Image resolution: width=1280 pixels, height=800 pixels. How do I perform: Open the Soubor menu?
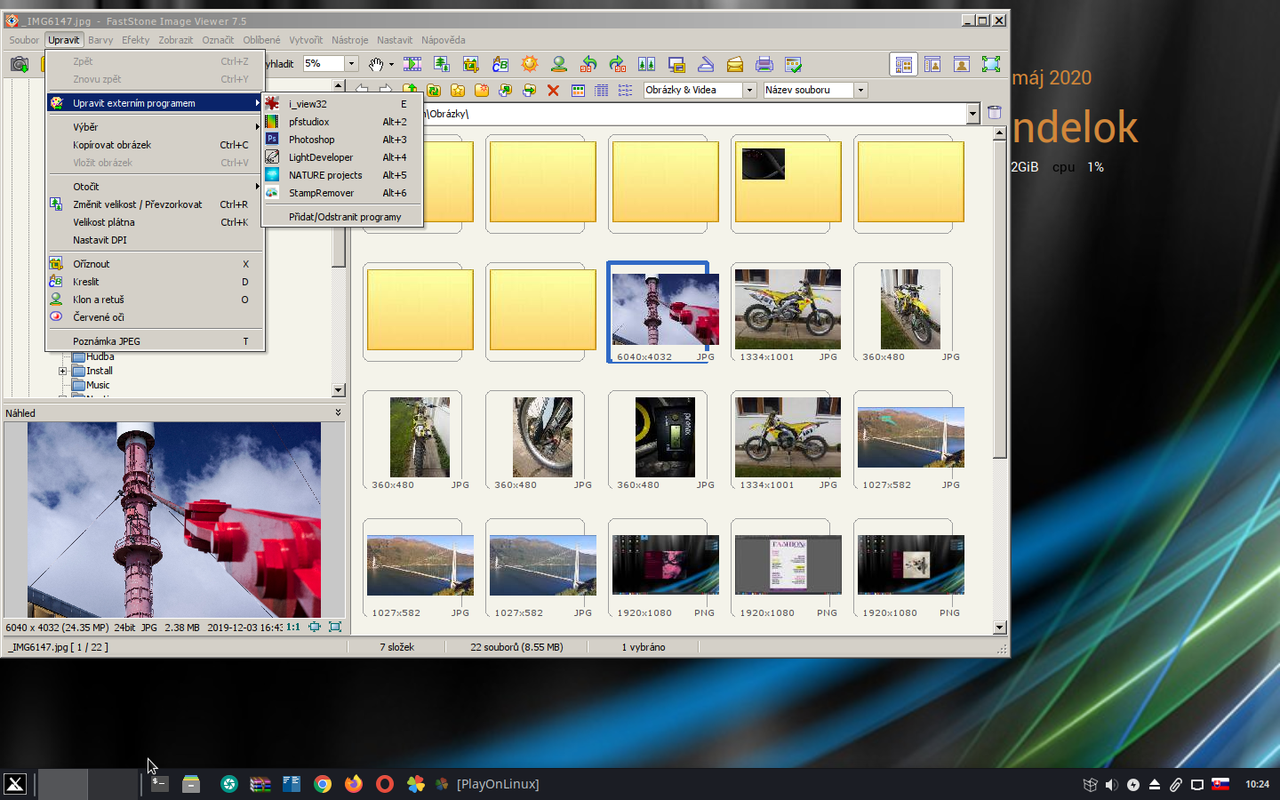click(x=24, y=40)
